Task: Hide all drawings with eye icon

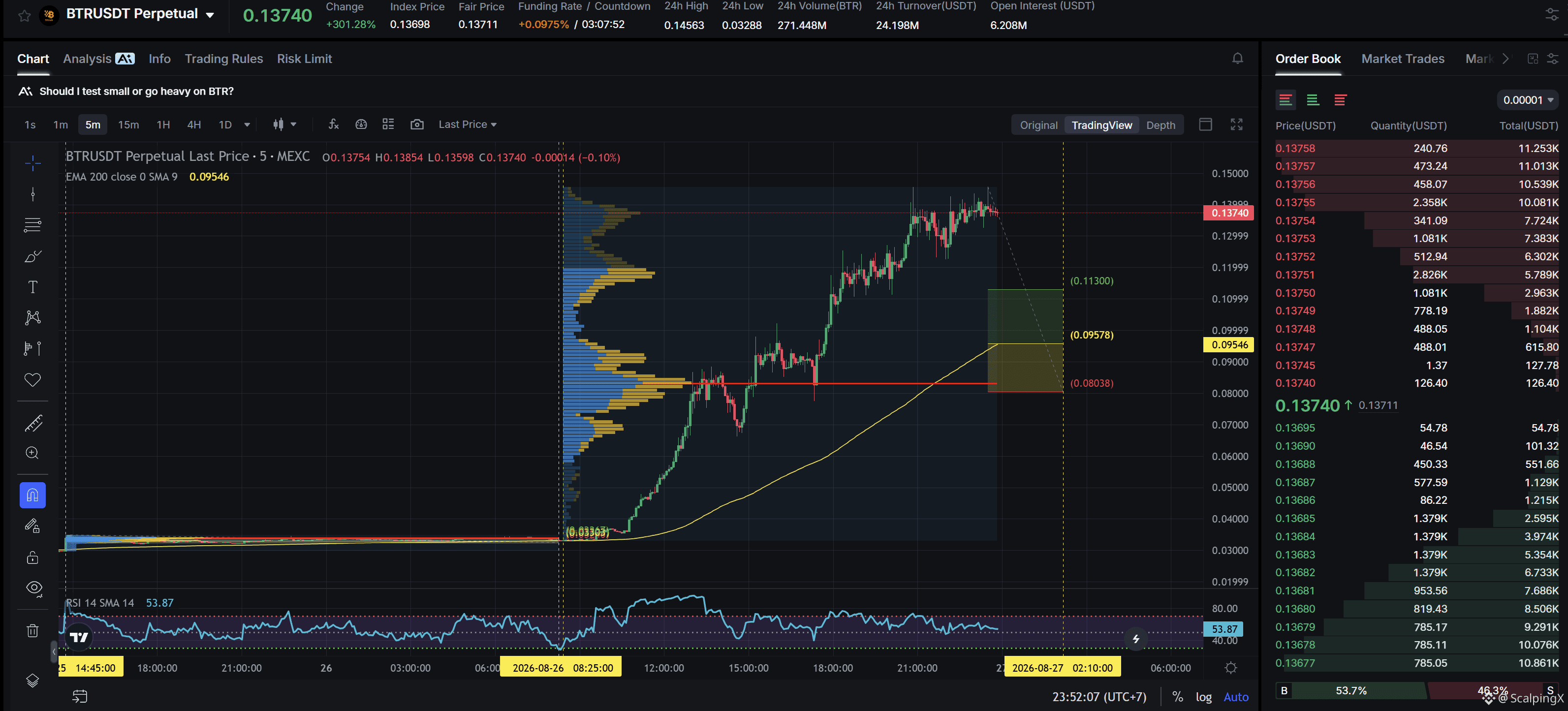Action: (x=34, y=588)
